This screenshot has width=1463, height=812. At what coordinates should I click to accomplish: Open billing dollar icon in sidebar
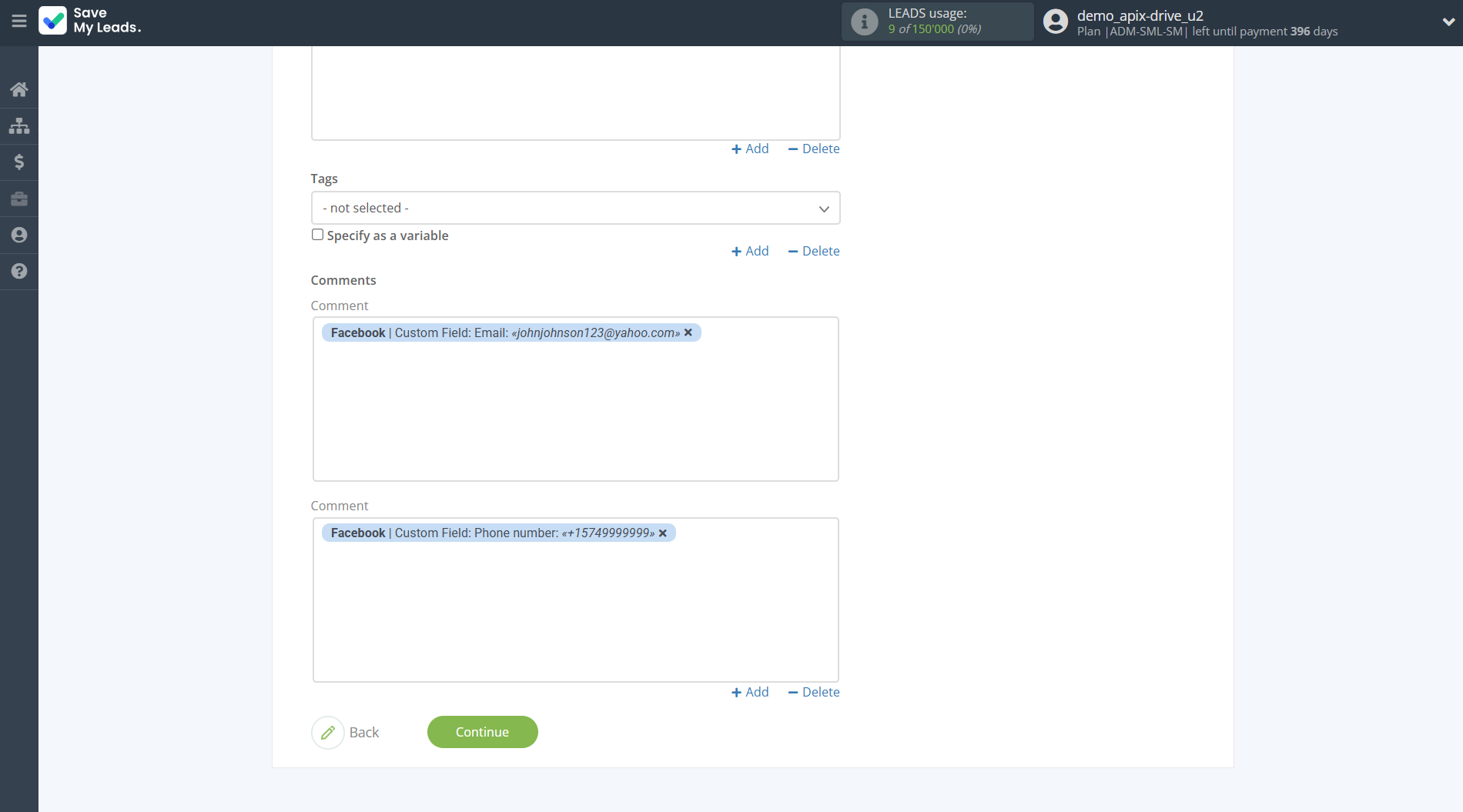(19, 162)
